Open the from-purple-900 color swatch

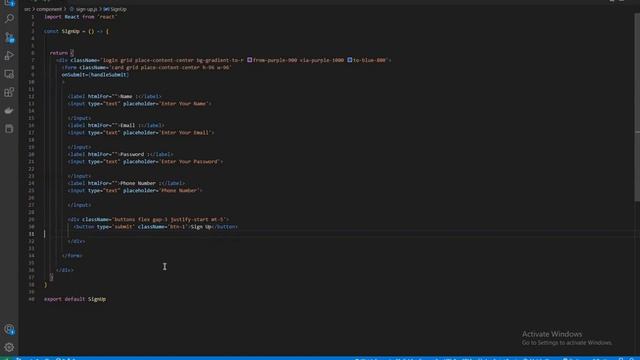point(249,60)
